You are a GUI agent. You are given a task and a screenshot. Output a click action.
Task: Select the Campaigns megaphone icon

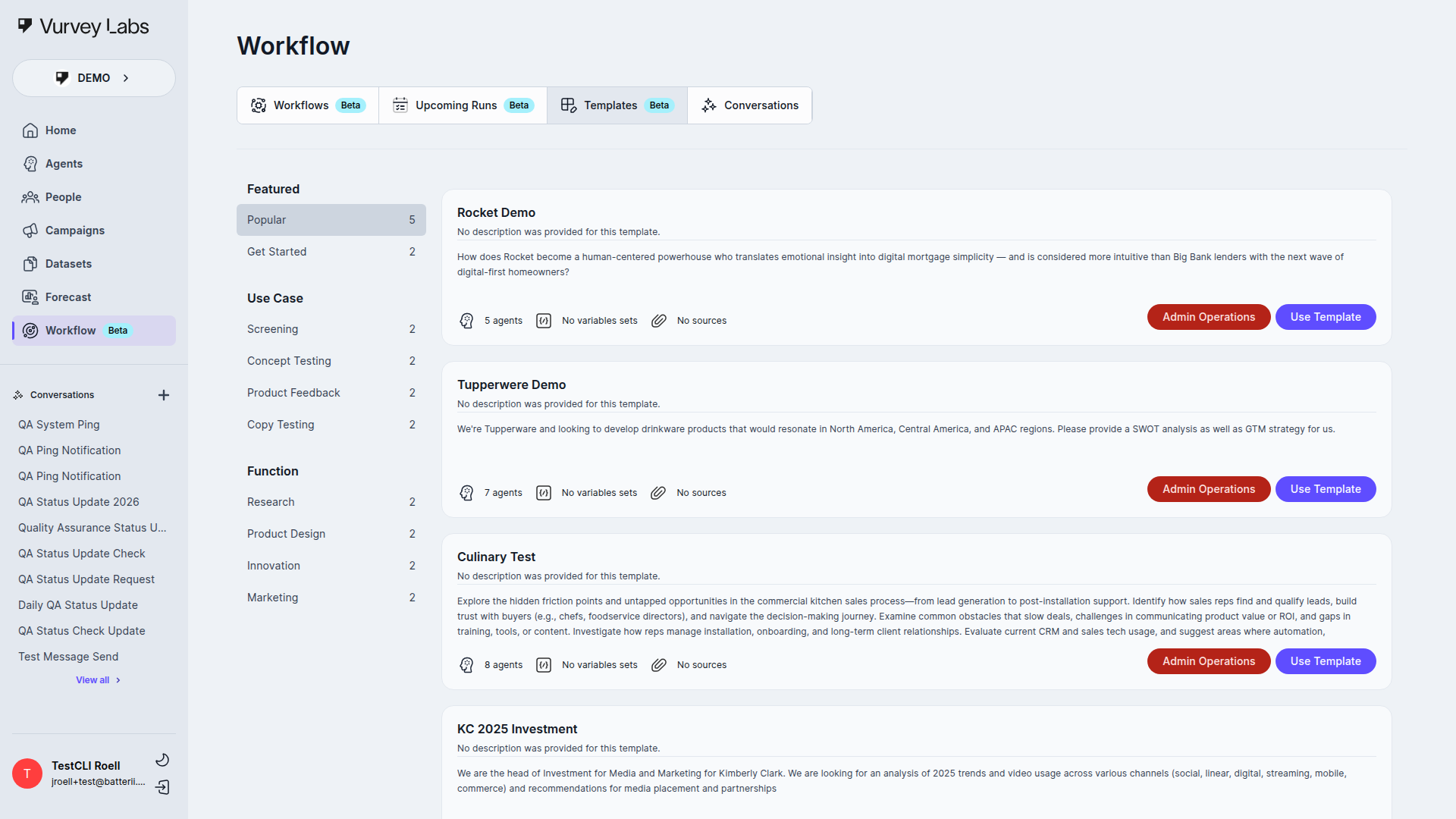[30, 230]
